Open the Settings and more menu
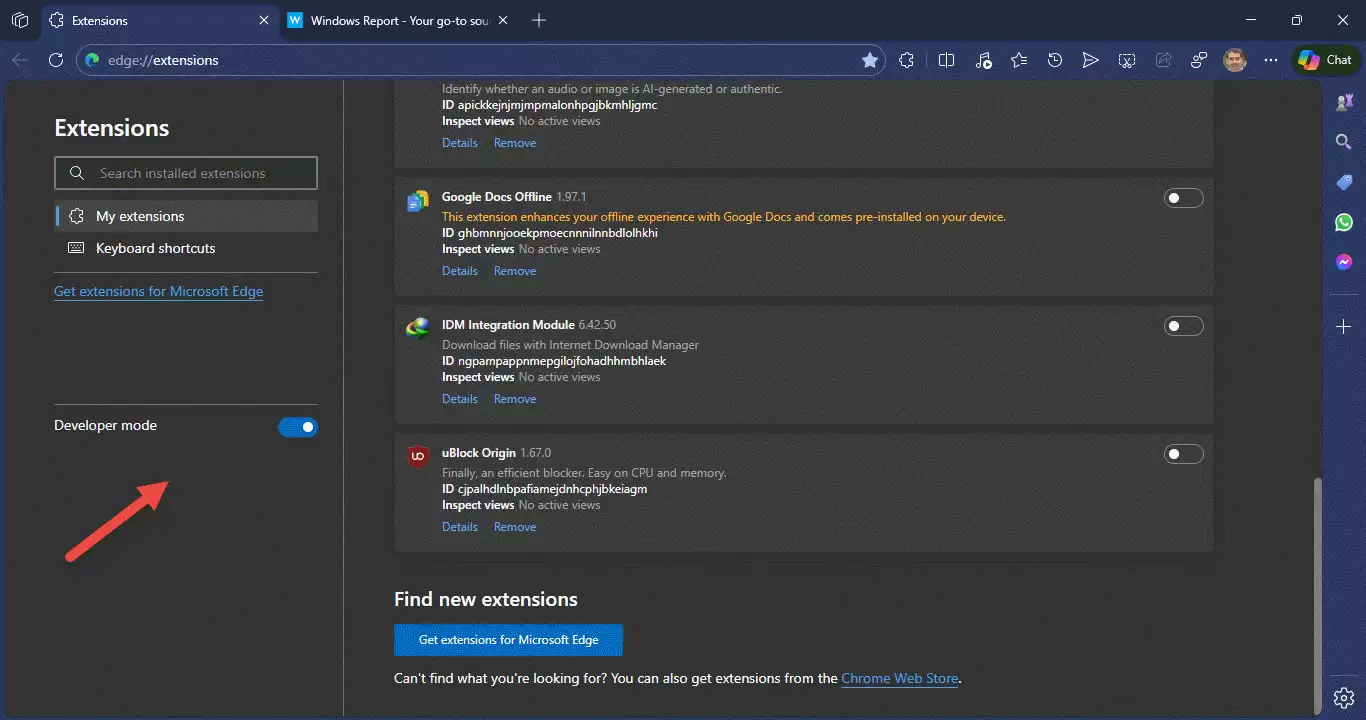This screenshot has height=720, width=1366. pyautogui.click(x=1270, y=60)
